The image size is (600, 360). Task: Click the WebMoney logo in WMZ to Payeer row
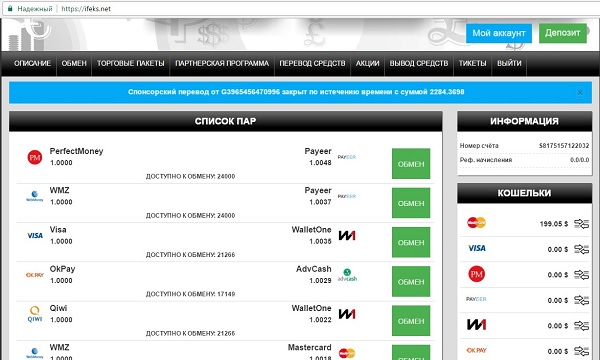click(35, 196)
